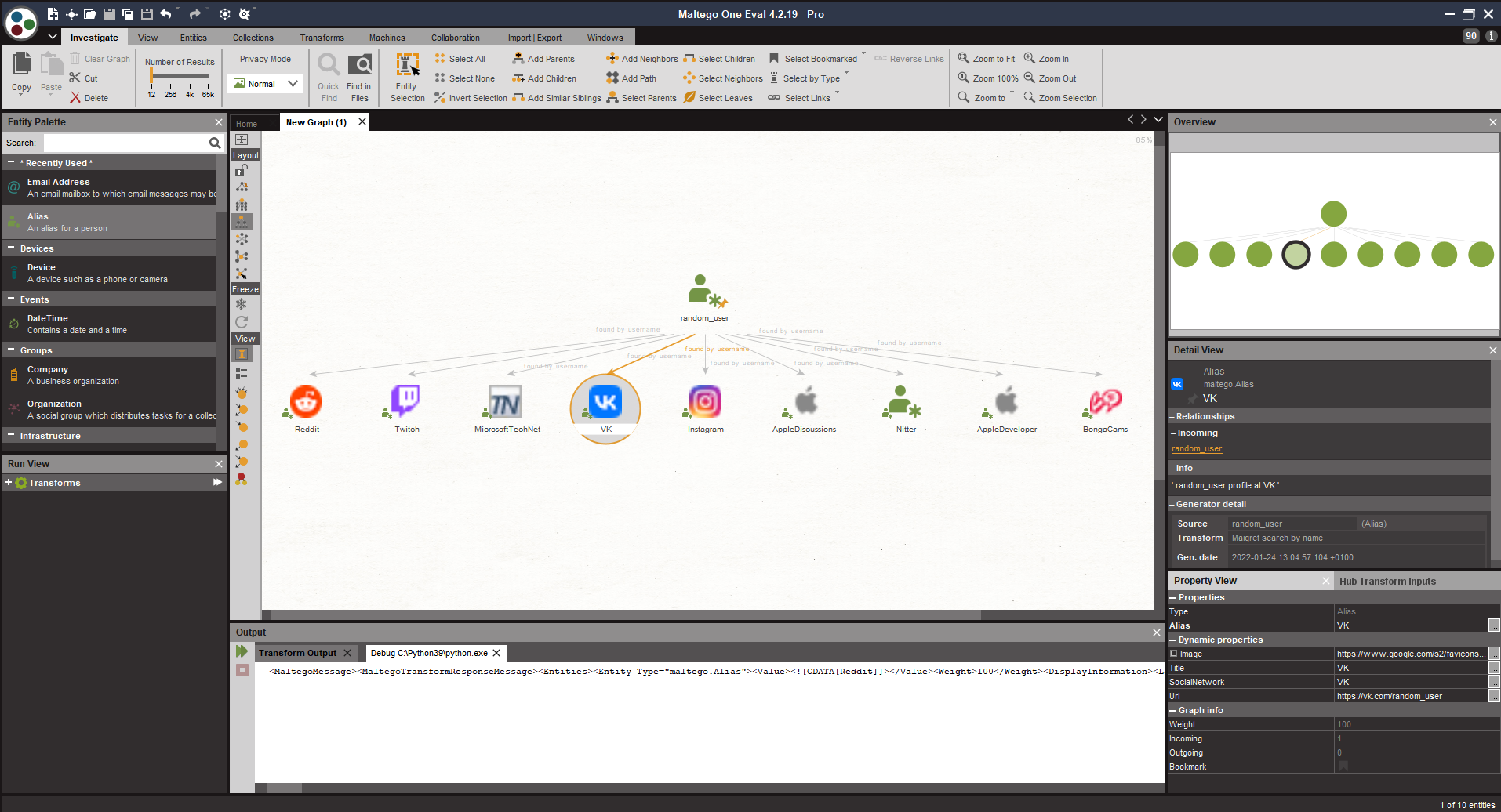Click the Delete red X tool
Screen dimensions: 1501x812
pyautogui.click(x=89, y=98)
